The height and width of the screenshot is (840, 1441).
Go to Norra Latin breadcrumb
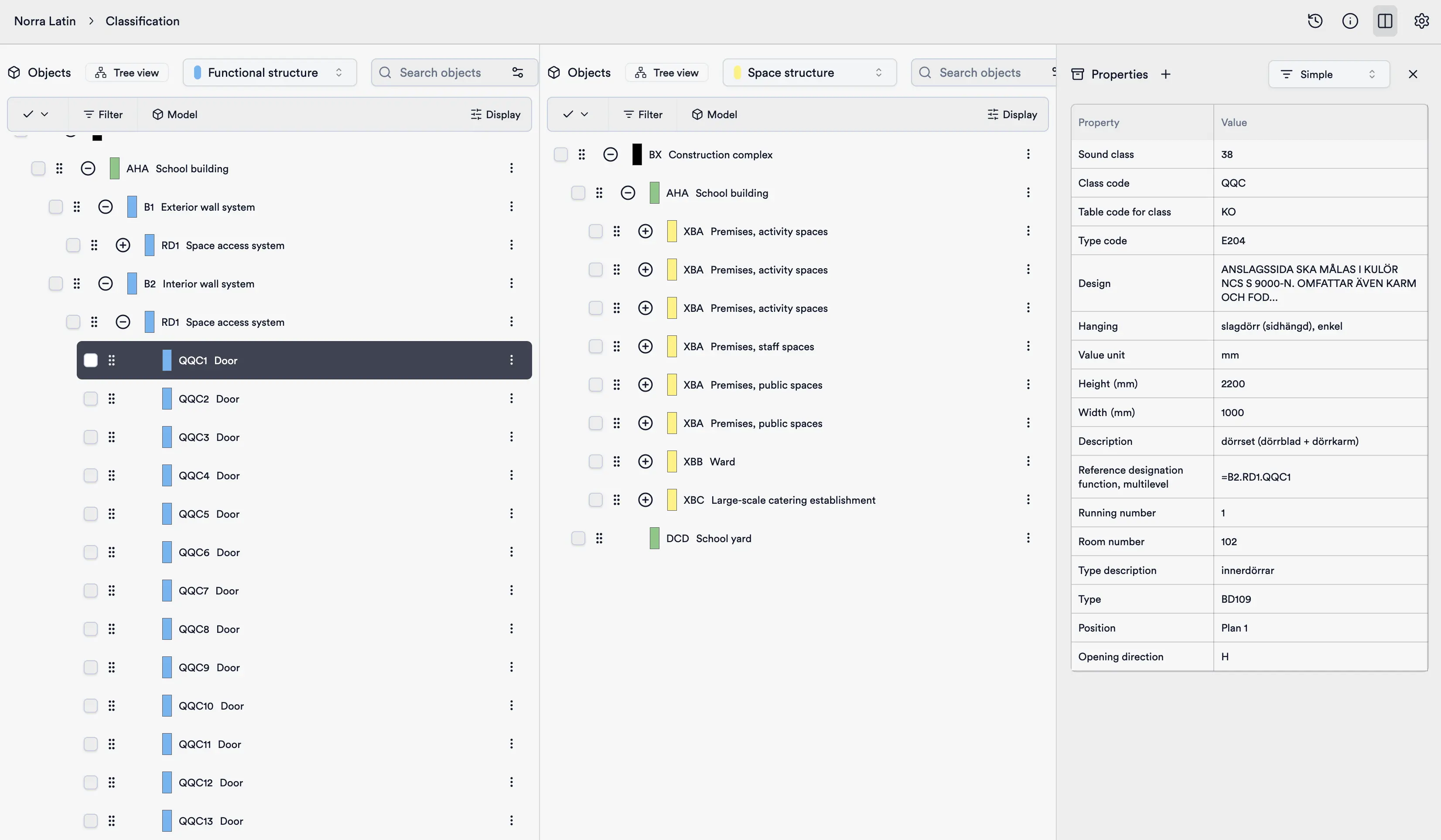click(44, 21)
